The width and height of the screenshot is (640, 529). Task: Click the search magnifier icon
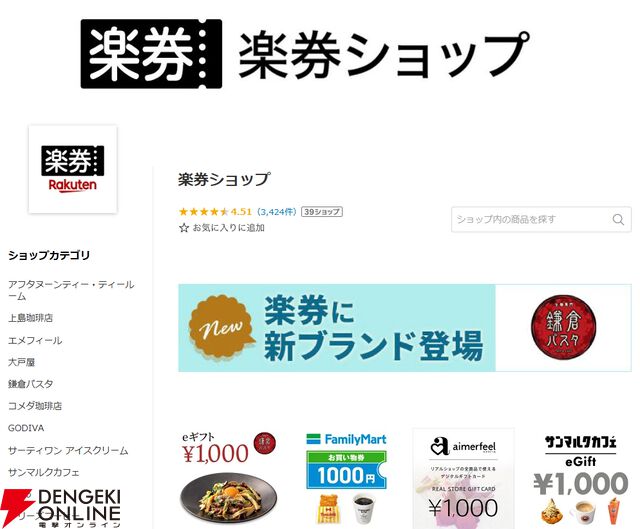coord(618,220)
